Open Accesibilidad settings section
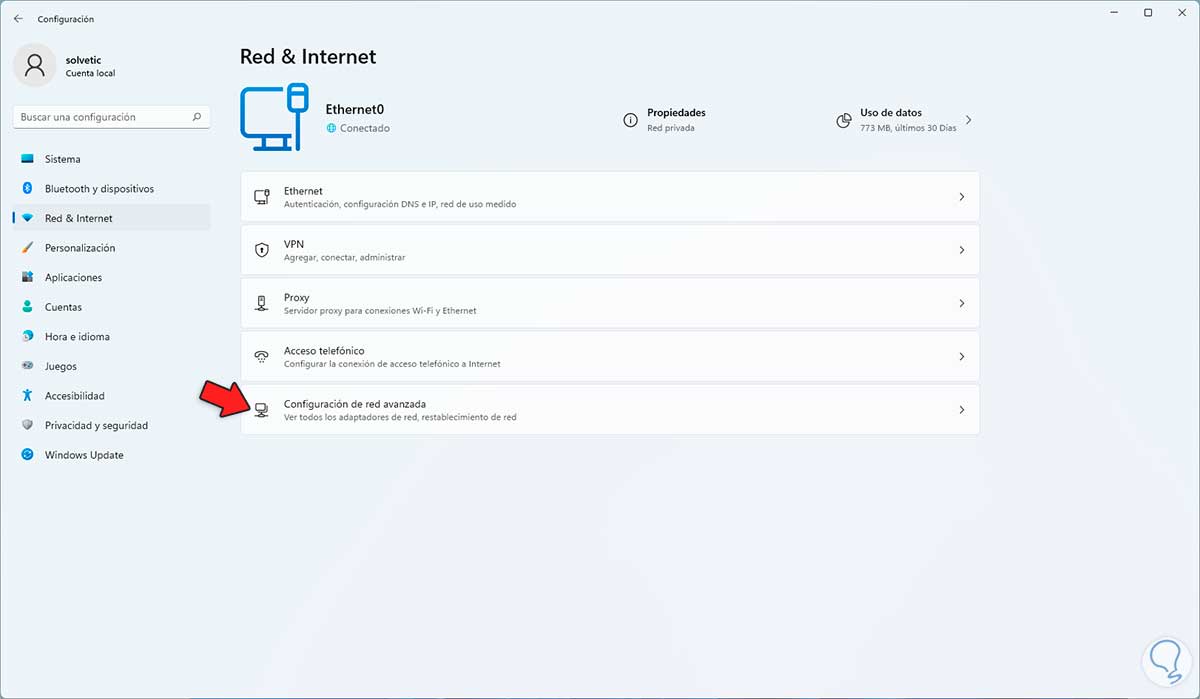Screen dimensions: 1200x699 pos(112,396)
